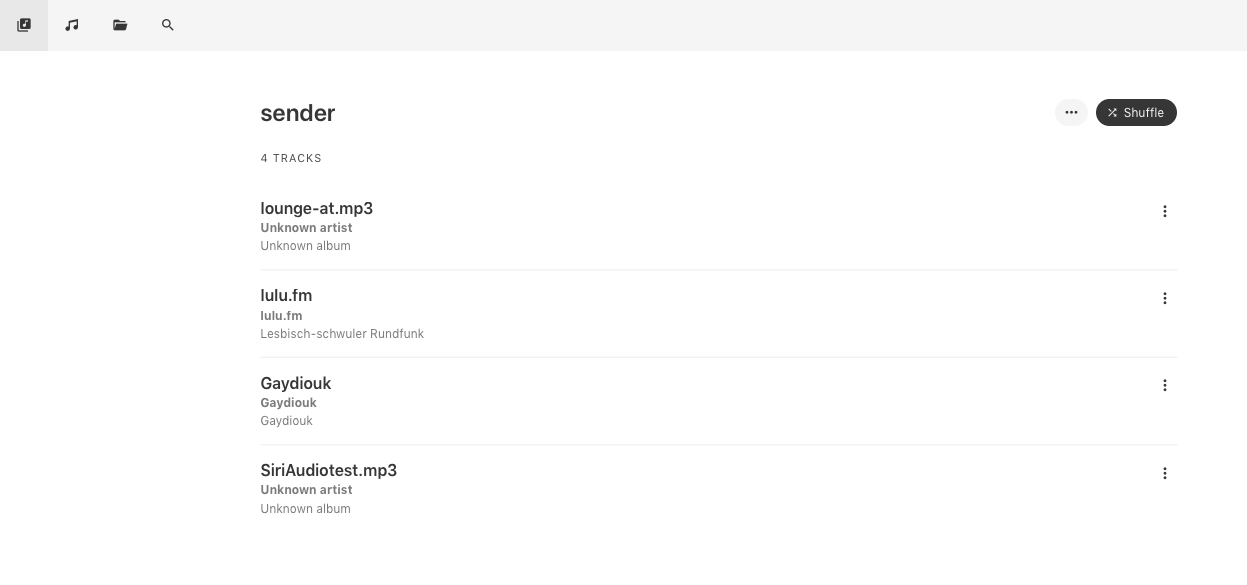Click Unknown album under SiriAudiotest.mp3
This screenshot has width=1247, height=585.
[x=305, y=509]
